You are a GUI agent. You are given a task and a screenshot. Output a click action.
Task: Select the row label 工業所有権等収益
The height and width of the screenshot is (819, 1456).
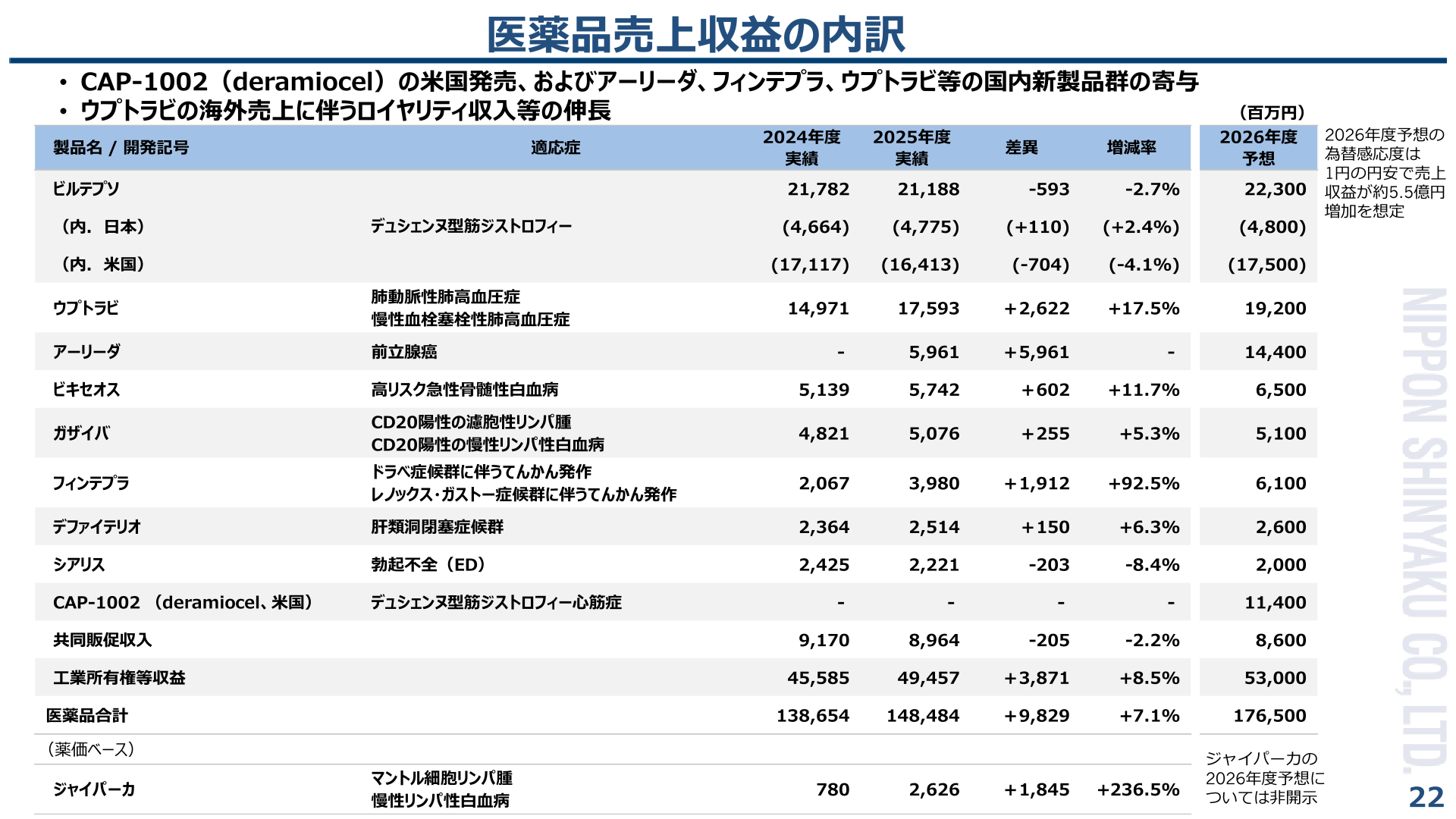(x=119, y=678)
